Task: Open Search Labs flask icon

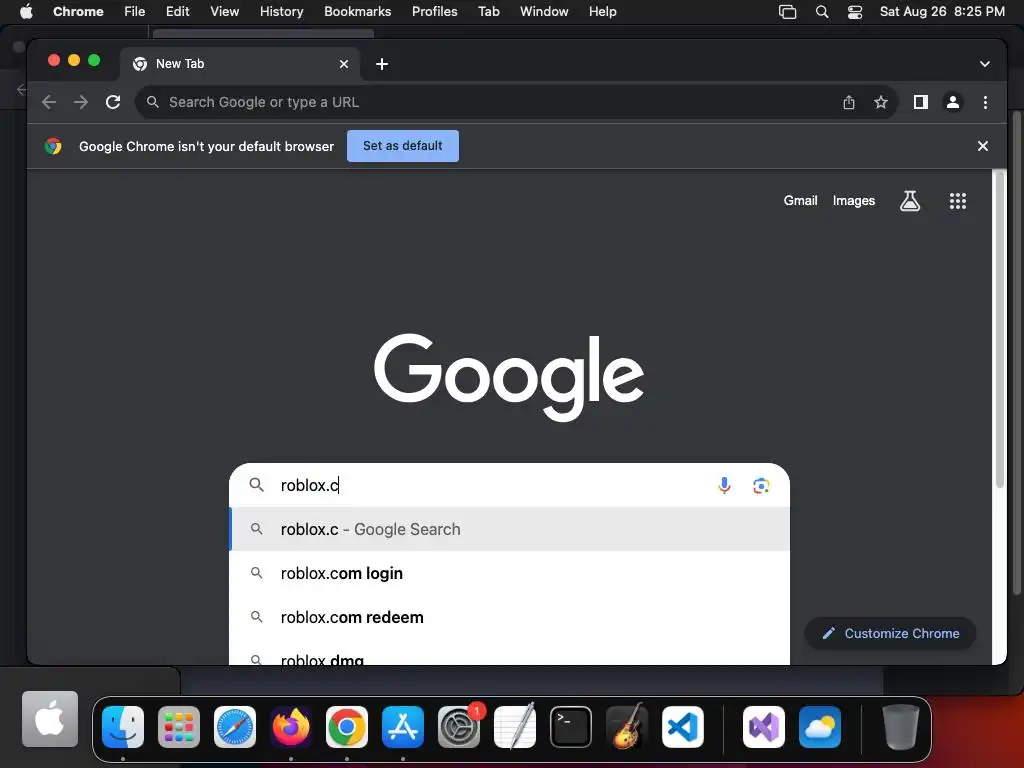Action: point(910,200)
